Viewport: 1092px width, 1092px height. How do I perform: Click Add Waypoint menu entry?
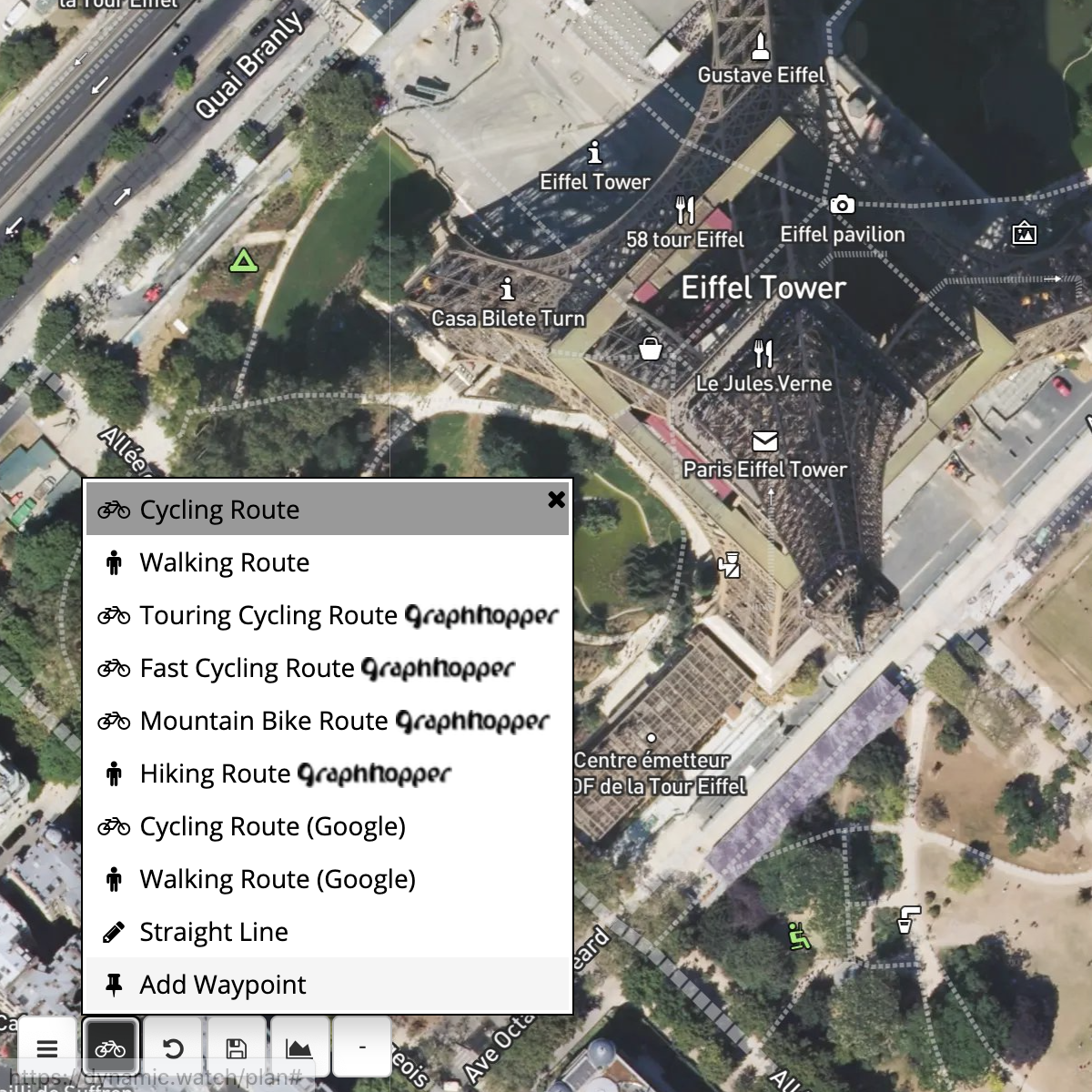[x=223, y=986]
